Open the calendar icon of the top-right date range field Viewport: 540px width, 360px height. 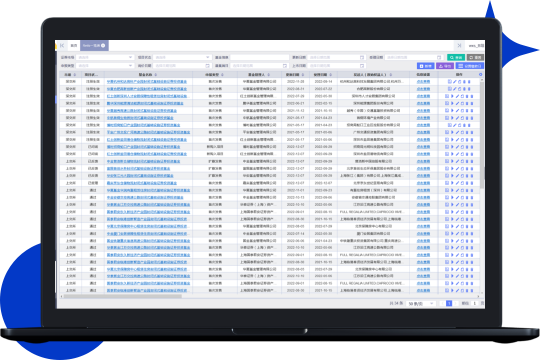[439, 58]
